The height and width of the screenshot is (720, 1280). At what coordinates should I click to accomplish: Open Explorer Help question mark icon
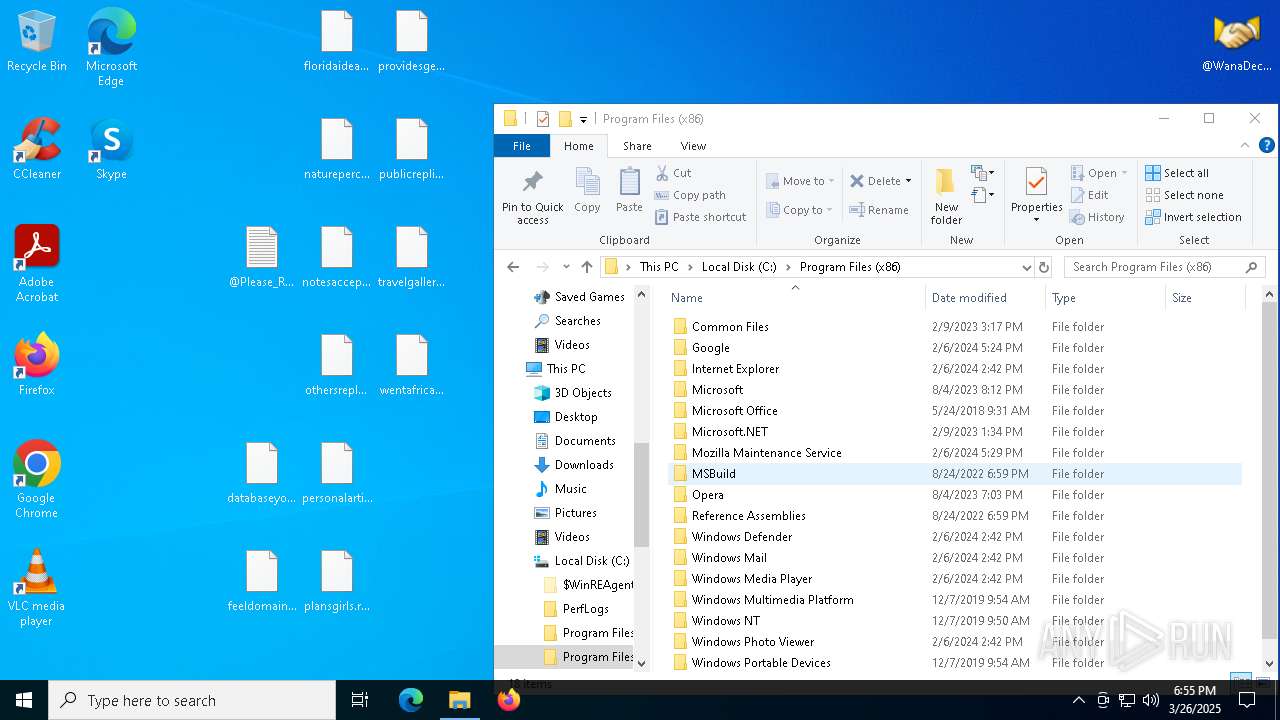(1266, 146)
